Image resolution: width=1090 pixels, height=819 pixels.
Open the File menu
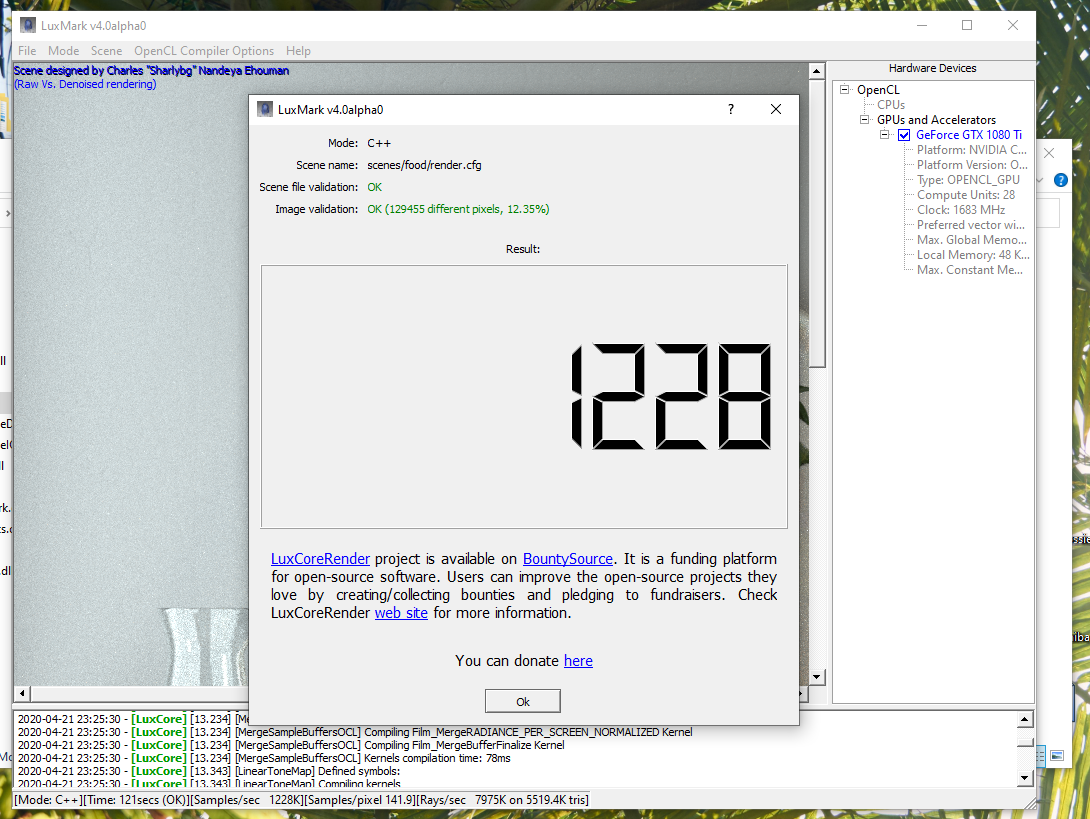pyautogui.click(x=27, y=51)
